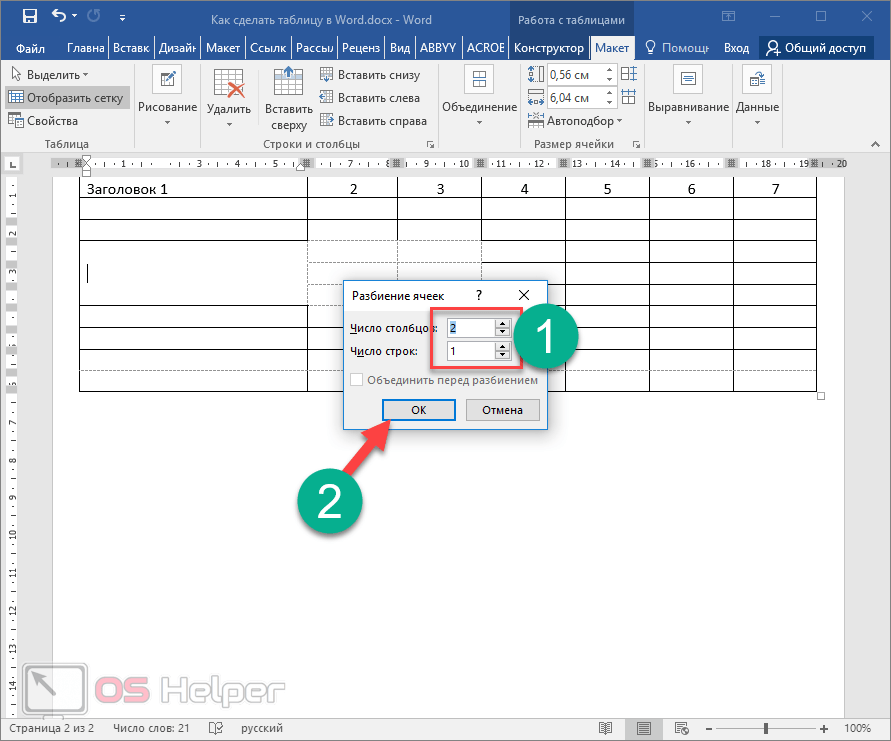Open table Properties (Свойства)
Image resolution: width=891 pixels, height=741 pixels.
click(x=44, y=121)
